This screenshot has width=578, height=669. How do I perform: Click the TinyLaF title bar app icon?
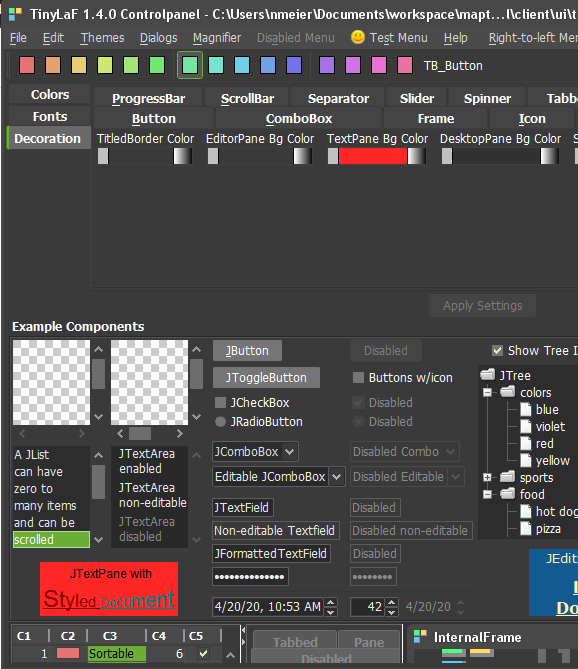coord(15,15)
